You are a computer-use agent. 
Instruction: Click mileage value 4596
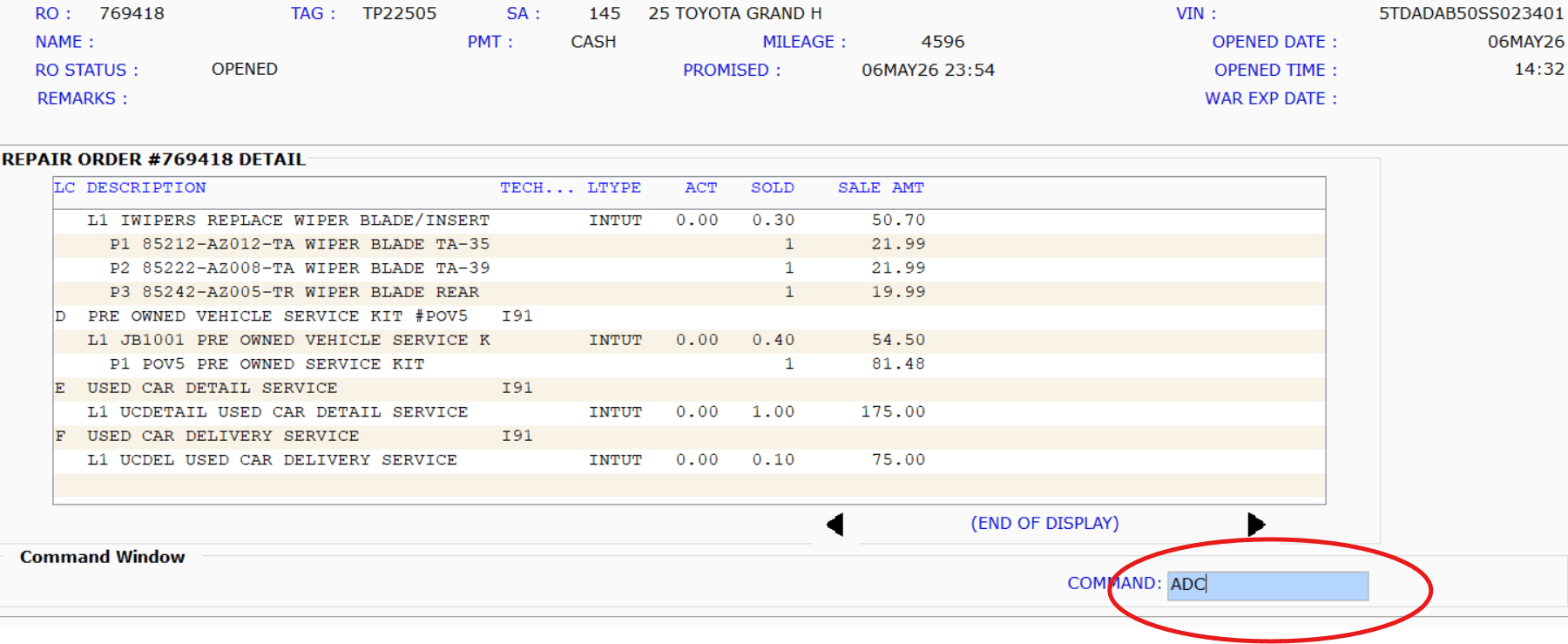pyautogui.click(x=943, y=42)
